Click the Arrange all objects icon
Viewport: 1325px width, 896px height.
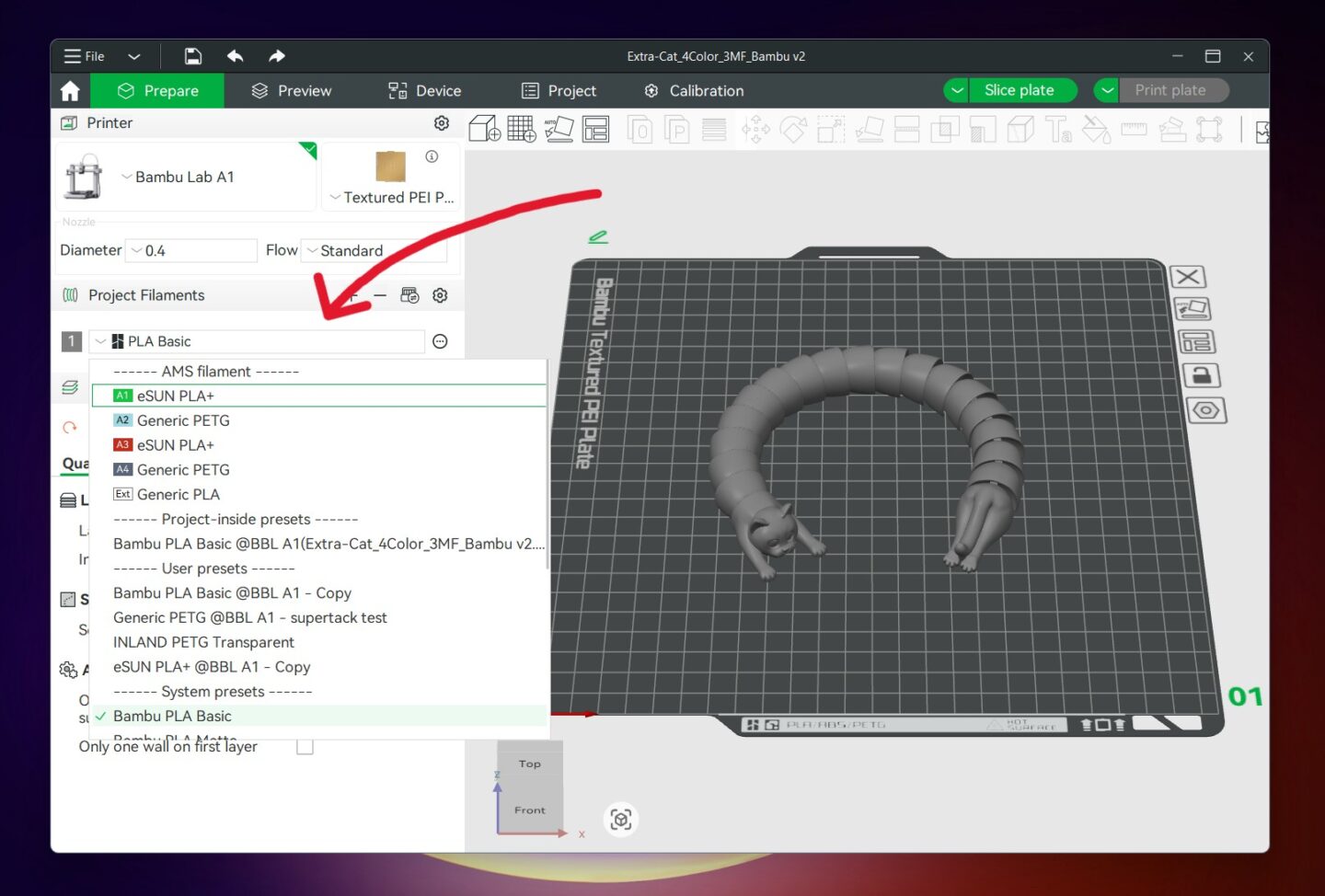(x=596, y=129)
